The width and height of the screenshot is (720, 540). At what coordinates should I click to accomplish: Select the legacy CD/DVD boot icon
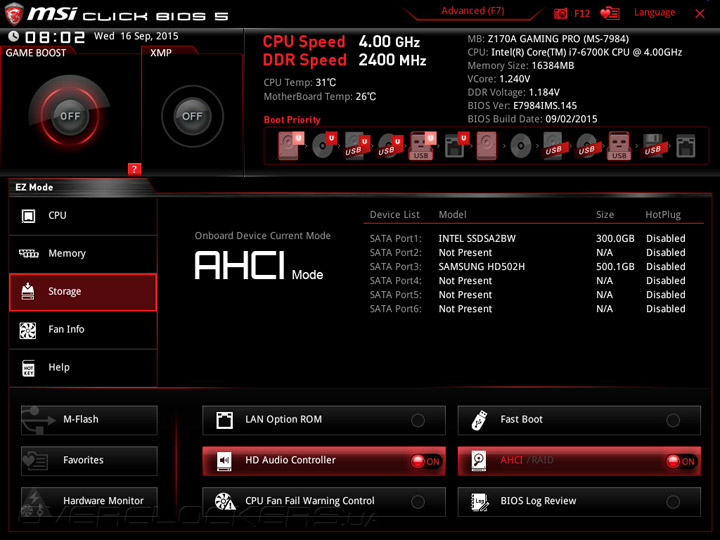point(521,146)
